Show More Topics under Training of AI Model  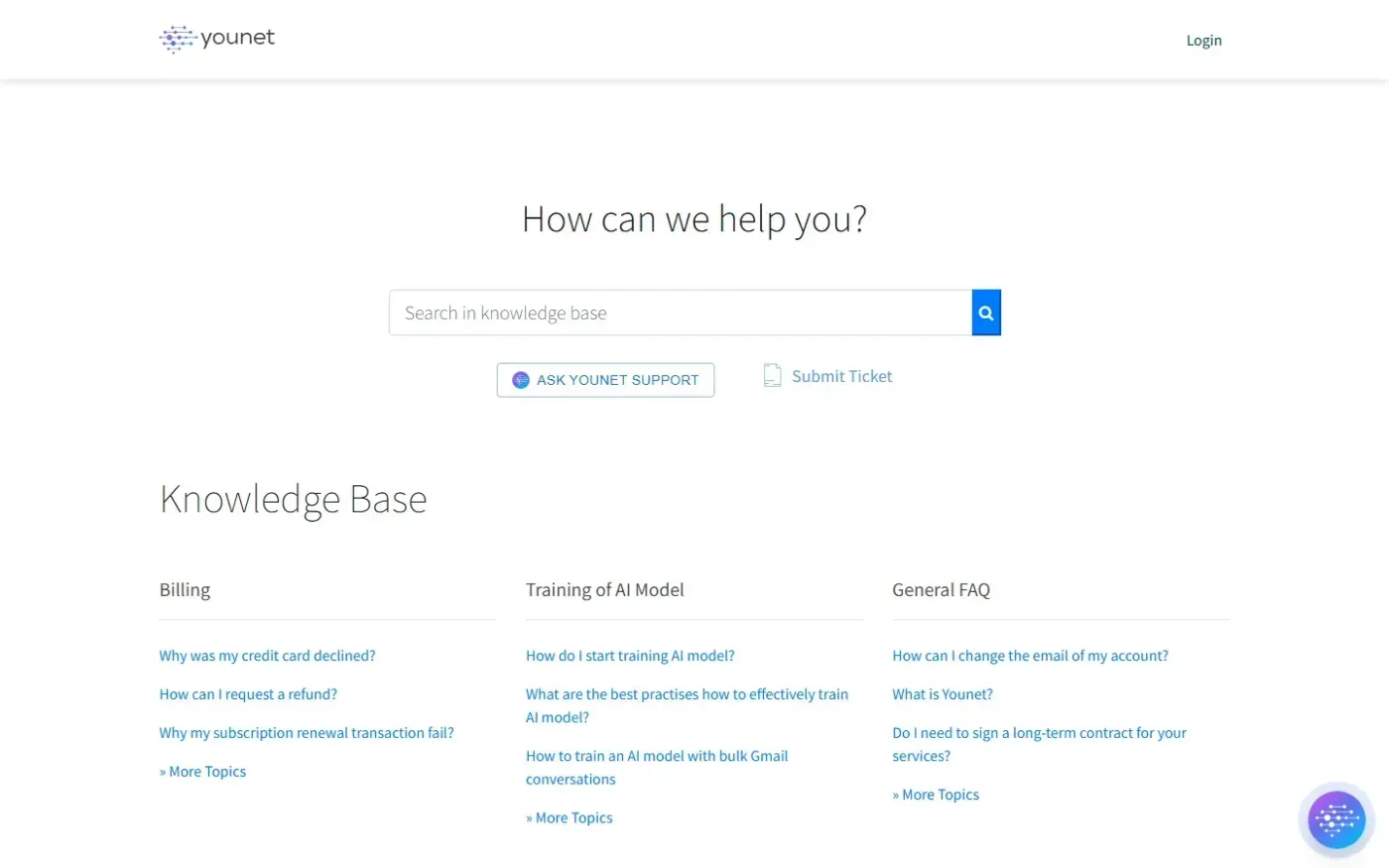569,817
